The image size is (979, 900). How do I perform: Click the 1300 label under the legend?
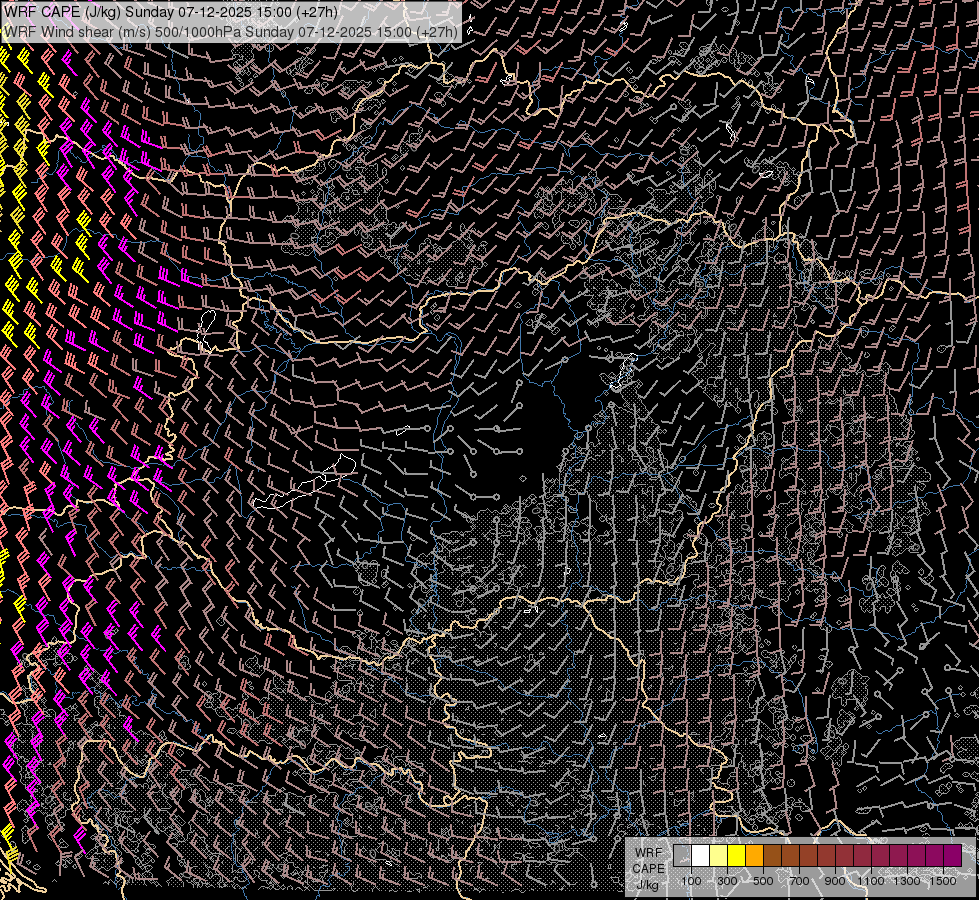pos(907,881)
